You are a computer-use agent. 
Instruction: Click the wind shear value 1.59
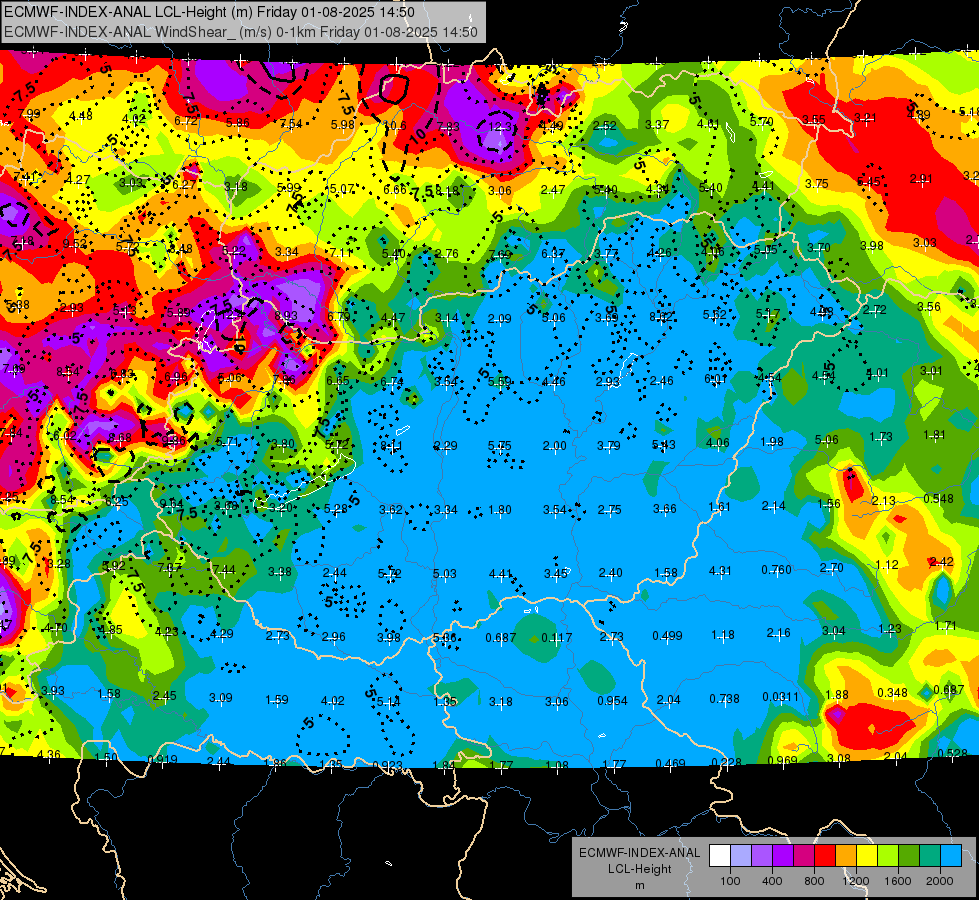[277, 700]
